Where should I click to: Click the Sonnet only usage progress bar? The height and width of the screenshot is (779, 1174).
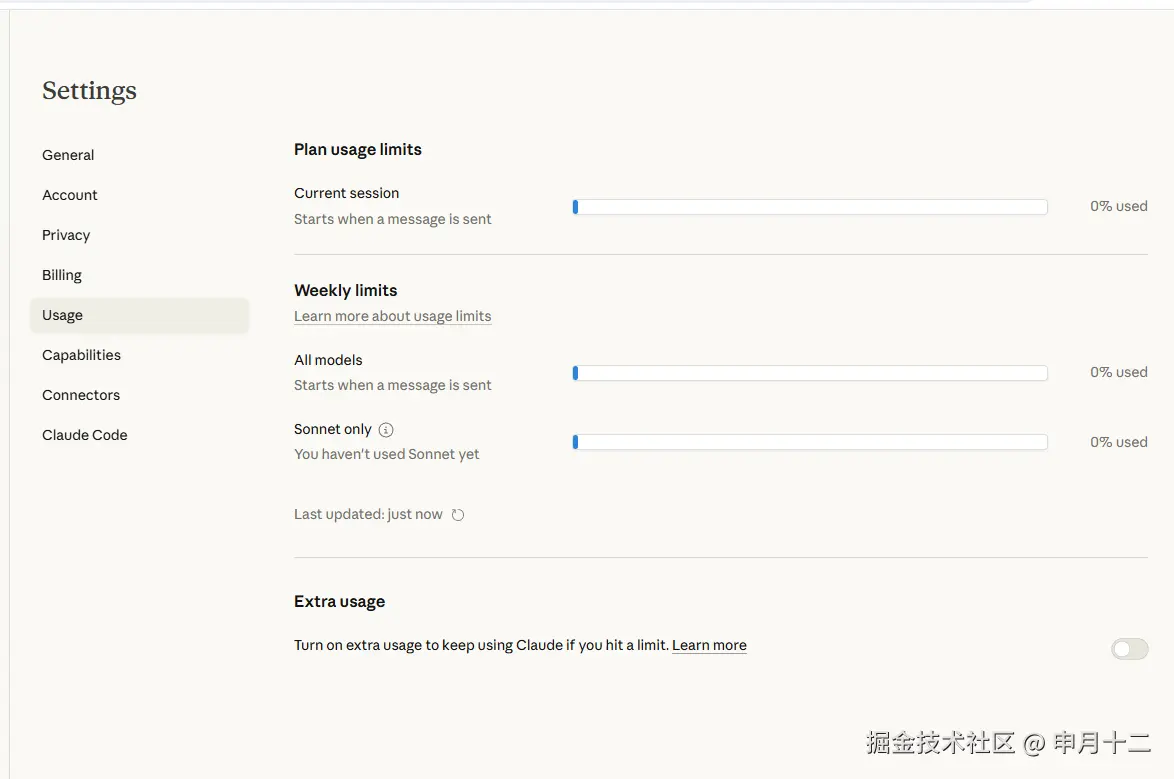pos(809,442)
